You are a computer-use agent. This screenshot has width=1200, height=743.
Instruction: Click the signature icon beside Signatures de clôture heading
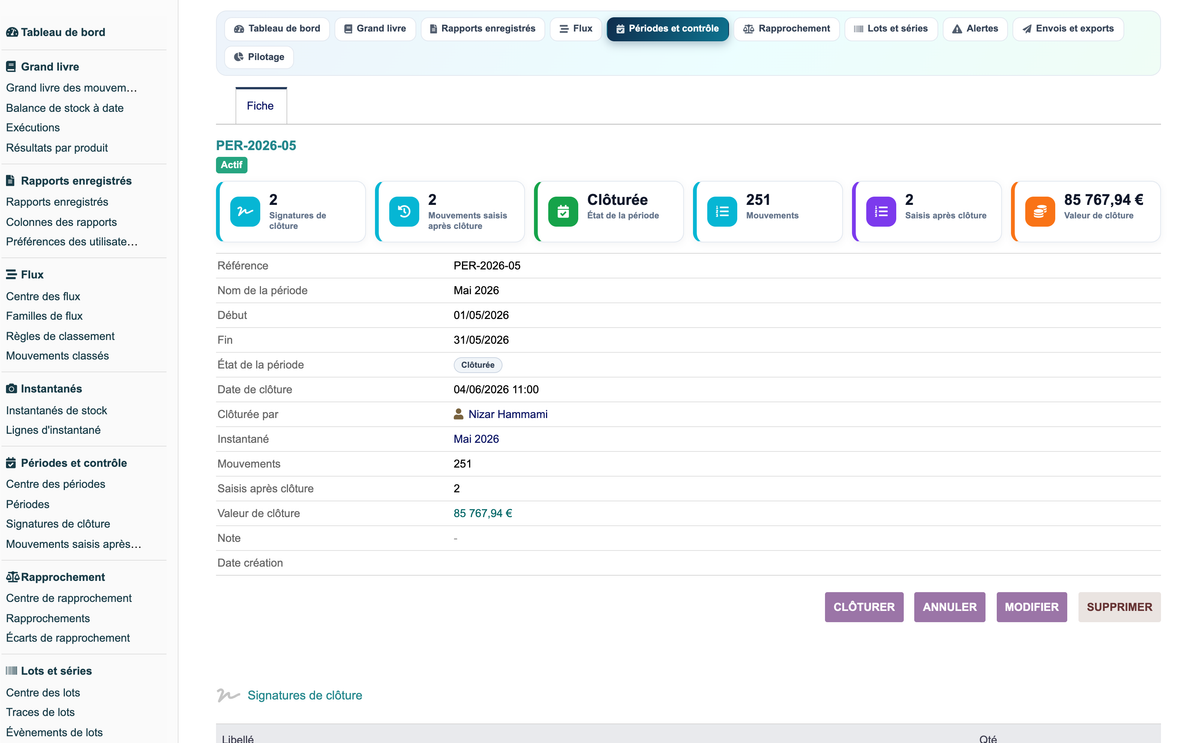point(228,695)
